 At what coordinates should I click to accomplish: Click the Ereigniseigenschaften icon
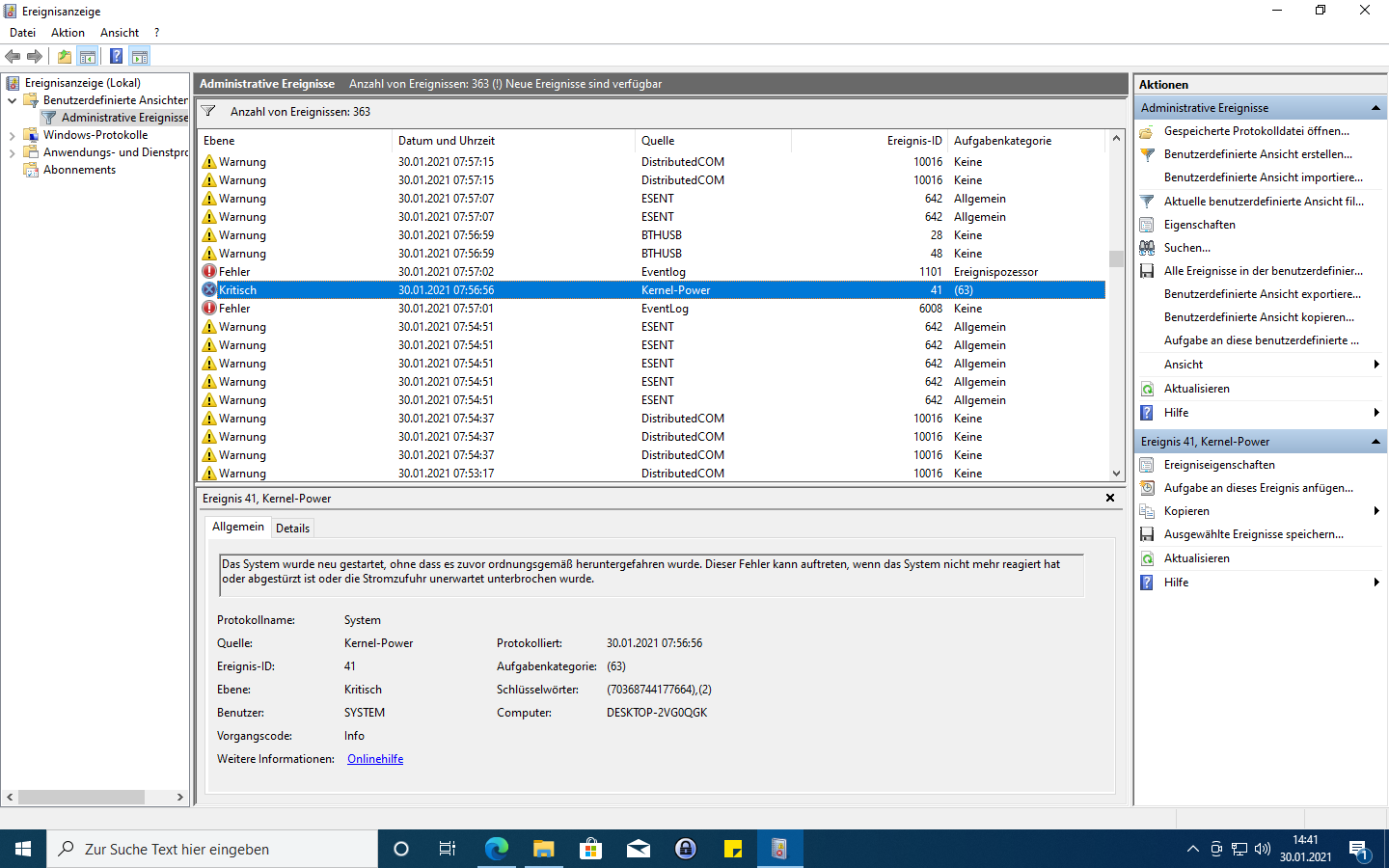point(1147,465)
